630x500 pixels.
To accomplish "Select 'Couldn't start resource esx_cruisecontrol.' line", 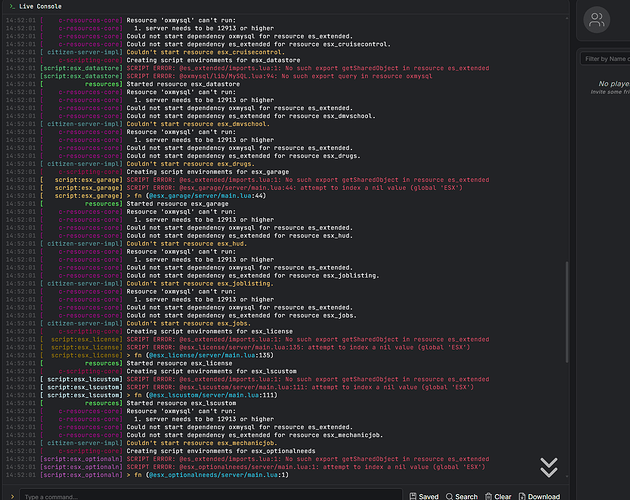I will (205, 52).
